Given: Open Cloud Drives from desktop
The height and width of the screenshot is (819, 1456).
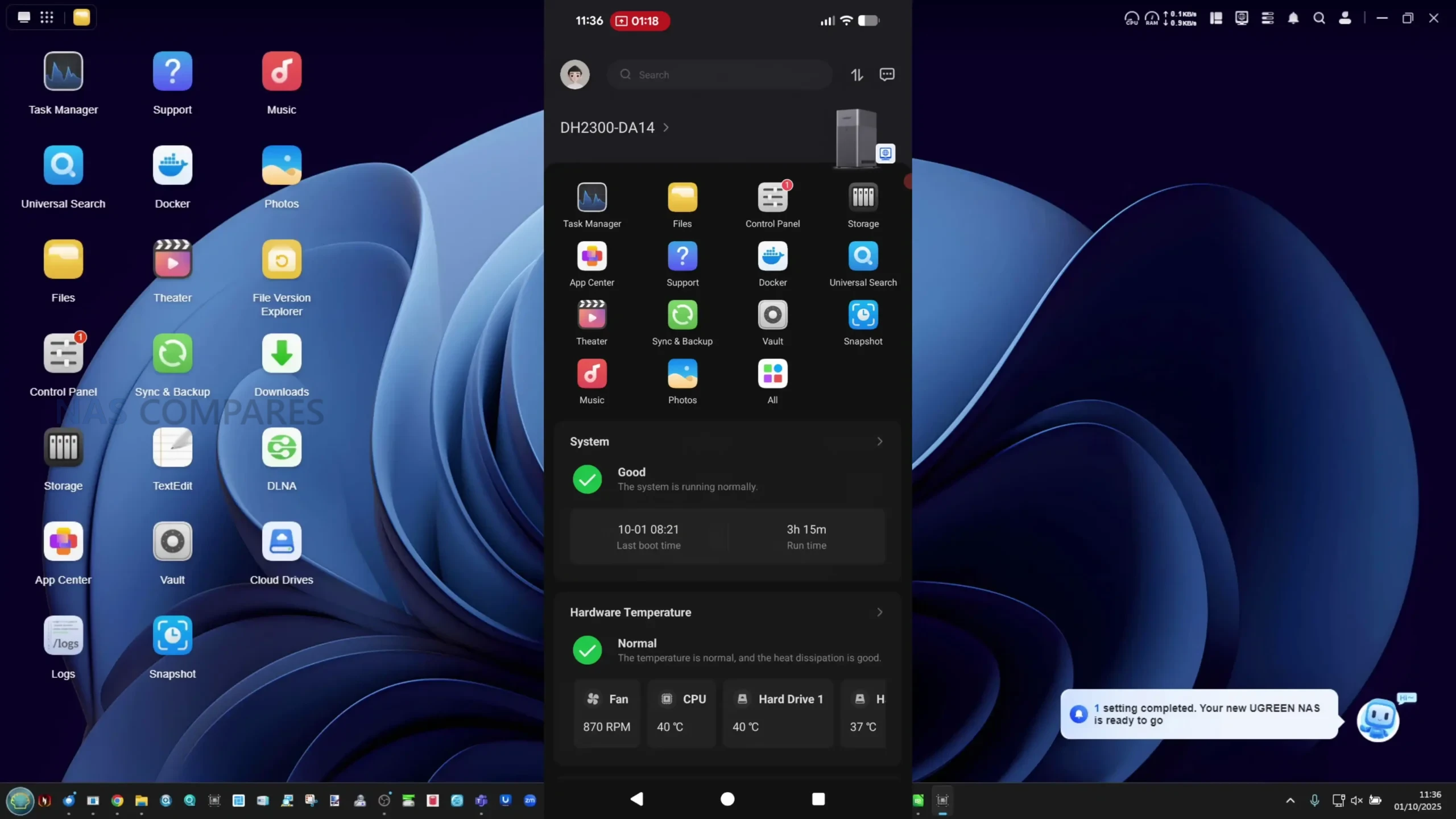Looking at the screenshot, I should click(x=282, y=542).
